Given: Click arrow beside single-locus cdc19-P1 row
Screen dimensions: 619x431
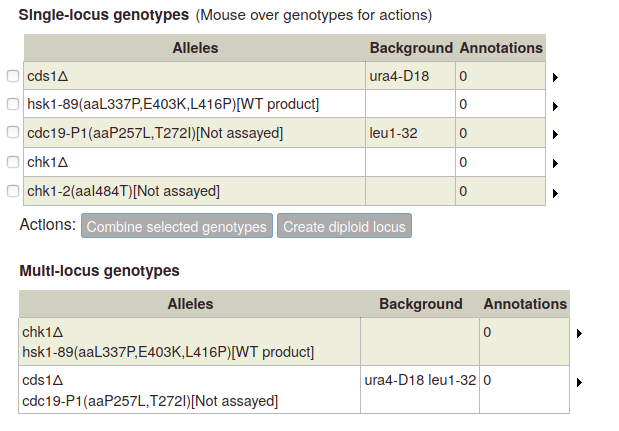Looking at the screenshot, I should 555,135.
